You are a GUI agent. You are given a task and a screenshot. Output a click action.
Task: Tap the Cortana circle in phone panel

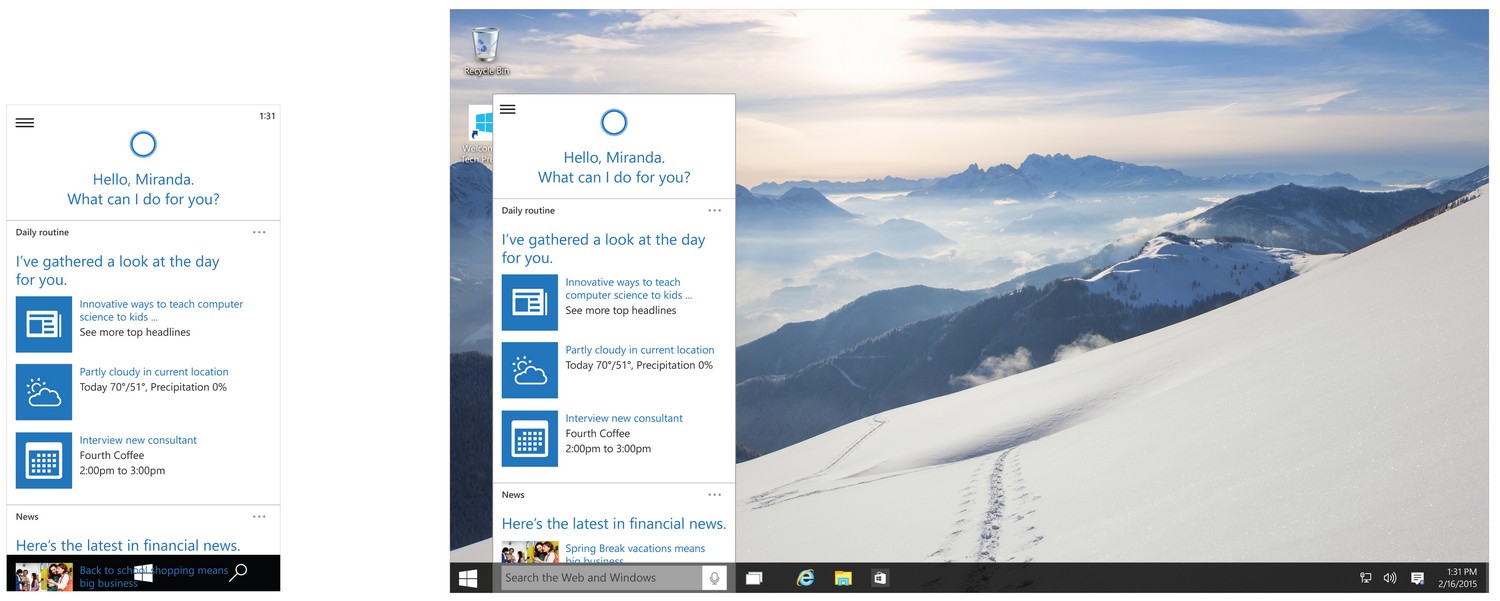pos(143,144)
